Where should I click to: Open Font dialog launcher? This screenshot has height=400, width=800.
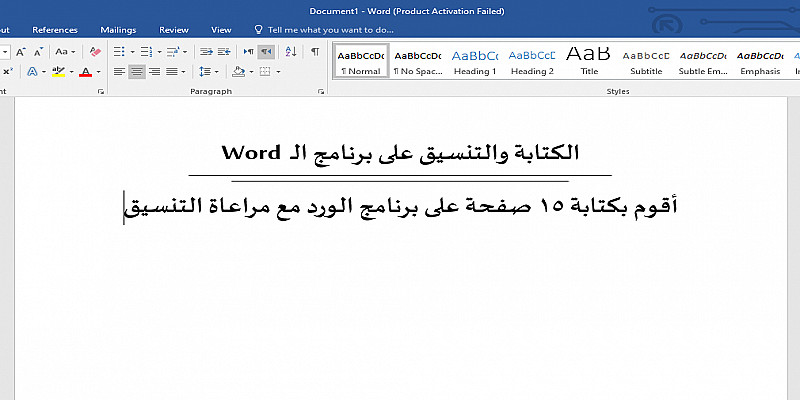pyautogui.click(x=101, y=92)
